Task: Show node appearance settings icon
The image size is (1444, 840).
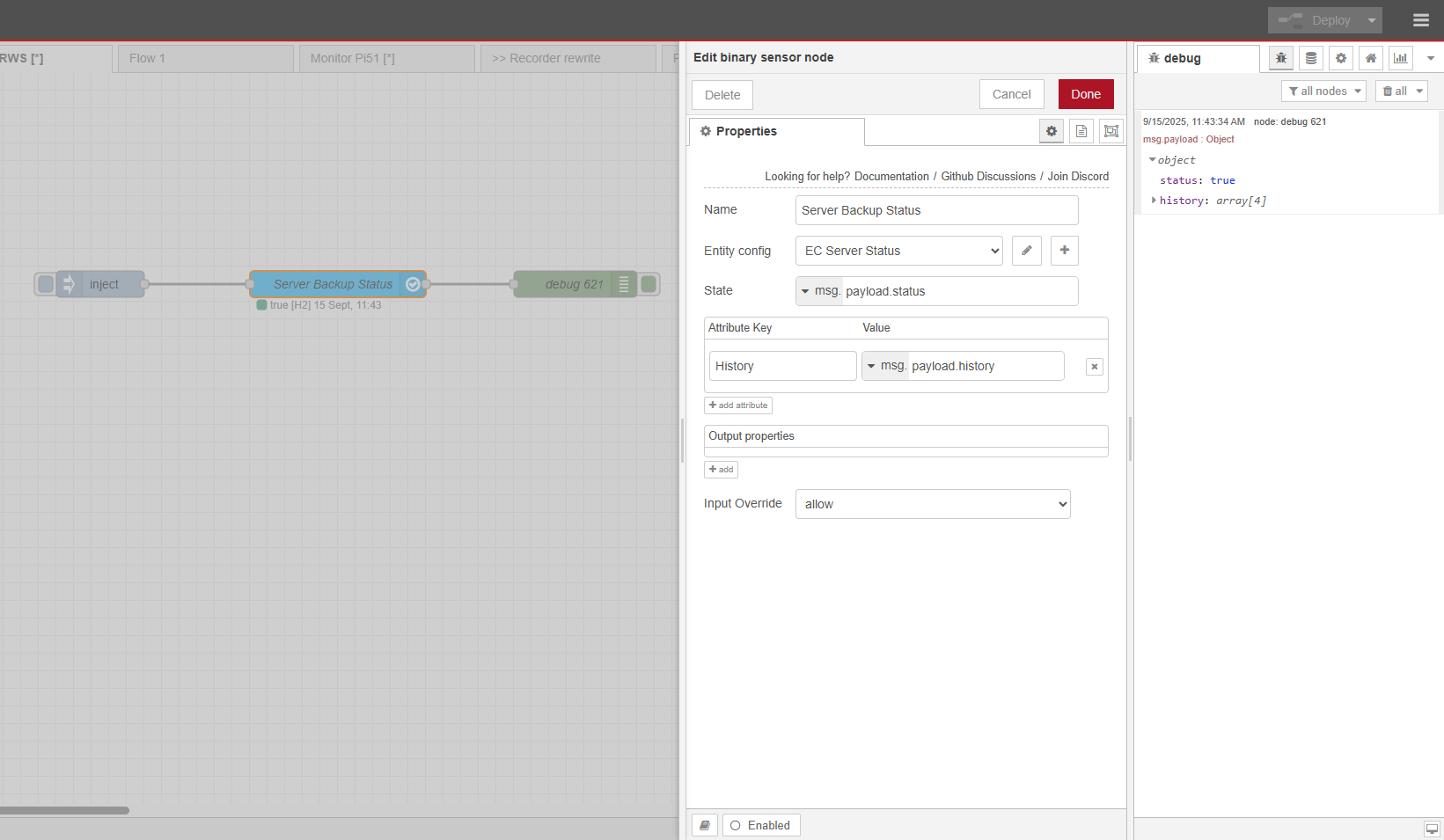Action: 1111,131
